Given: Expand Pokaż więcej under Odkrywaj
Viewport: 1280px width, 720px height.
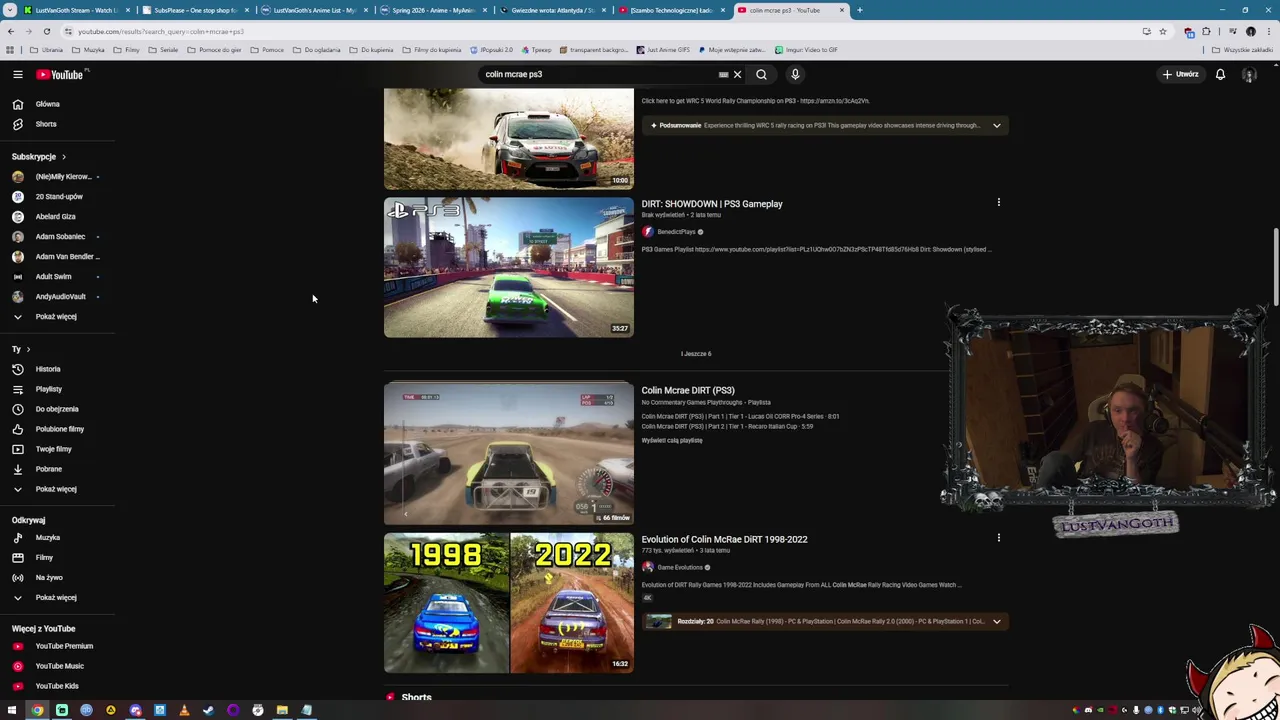Looking at the screenshot, I should (x=57, y=598).
